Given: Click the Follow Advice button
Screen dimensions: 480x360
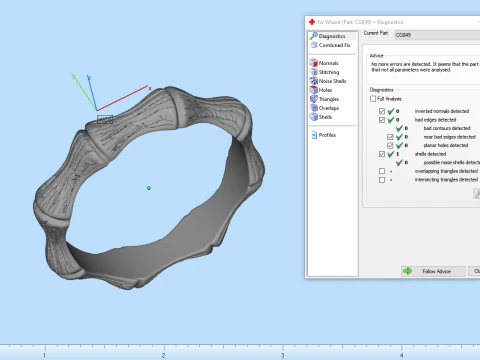Looking at the screenshot, I should tap(433, 271).
